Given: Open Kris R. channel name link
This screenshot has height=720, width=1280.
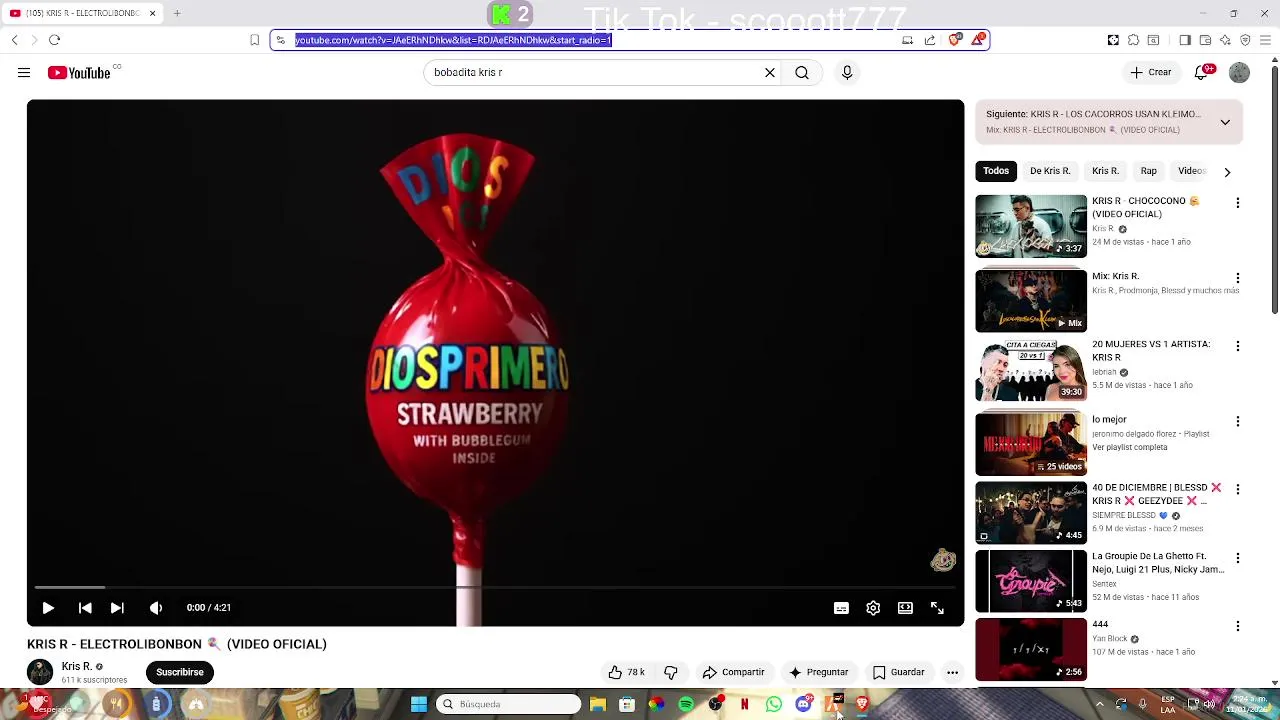Looking at the screenshot, I should 77,666.
